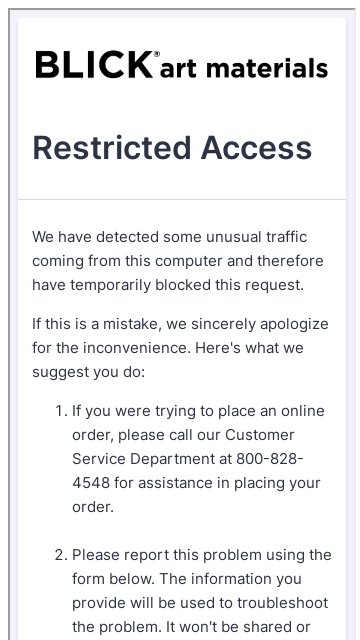This screenshot has height=640, width=360.
Task: Click the registered trademark symbol beside BLICK
Action: click(157, 54)
